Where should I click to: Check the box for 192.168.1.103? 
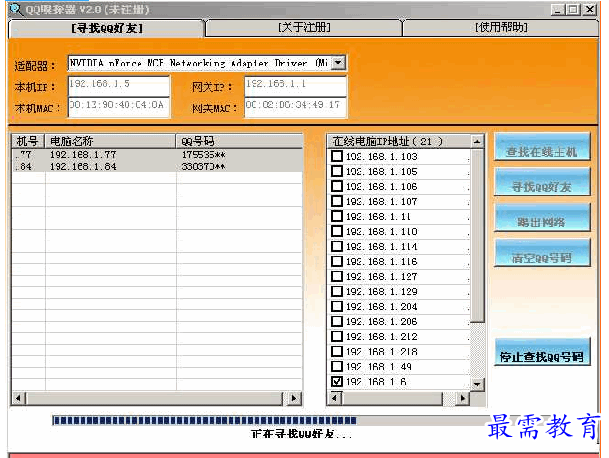pos(337,156)
